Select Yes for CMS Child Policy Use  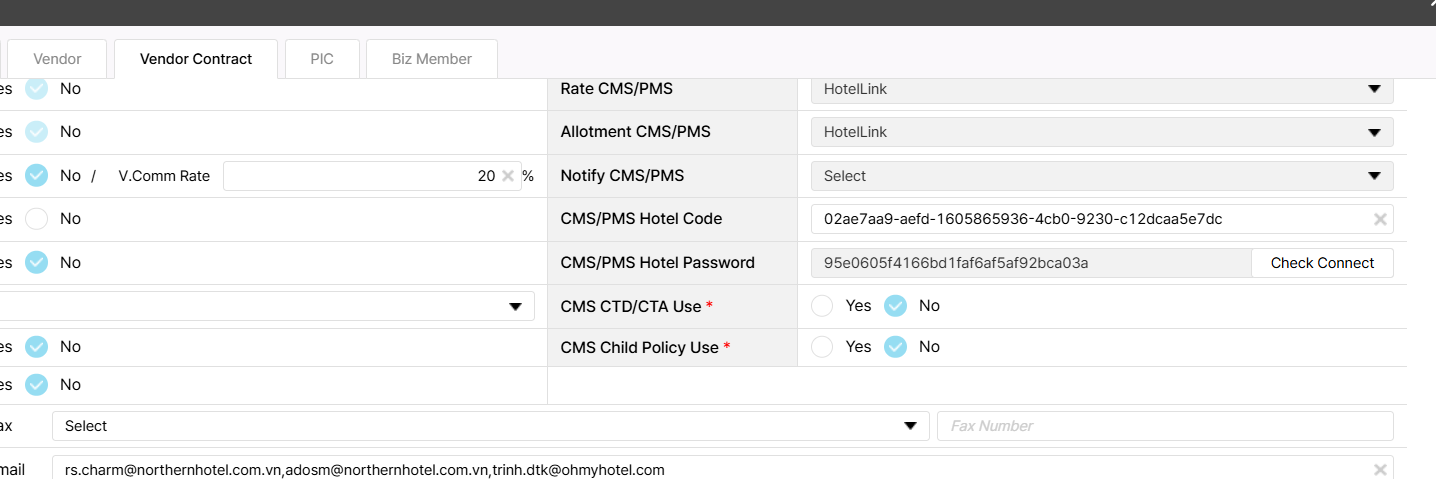click(823, 347)
